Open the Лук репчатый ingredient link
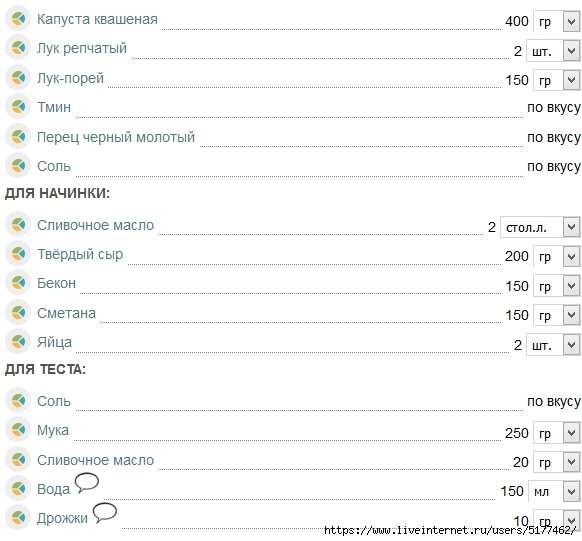582x541 pixels. coord(82,49)
